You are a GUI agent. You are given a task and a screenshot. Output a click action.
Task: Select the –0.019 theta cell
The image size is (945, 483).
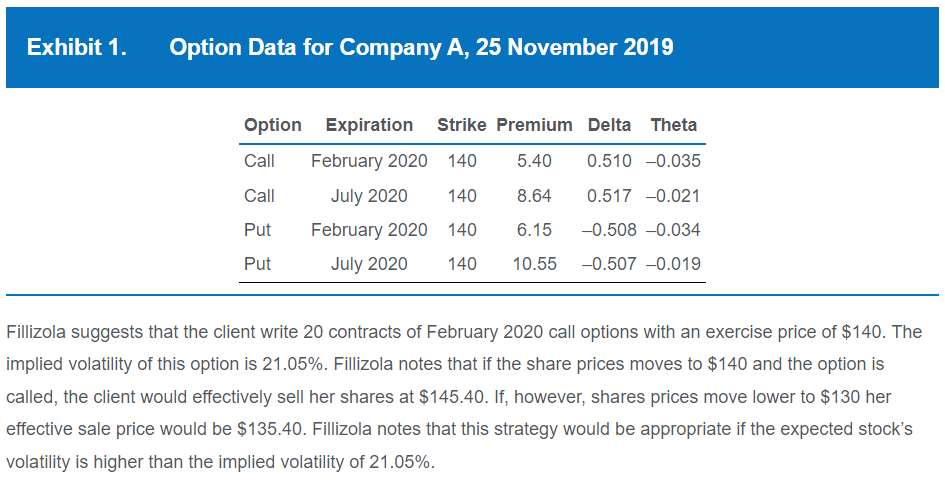[674, 265]
